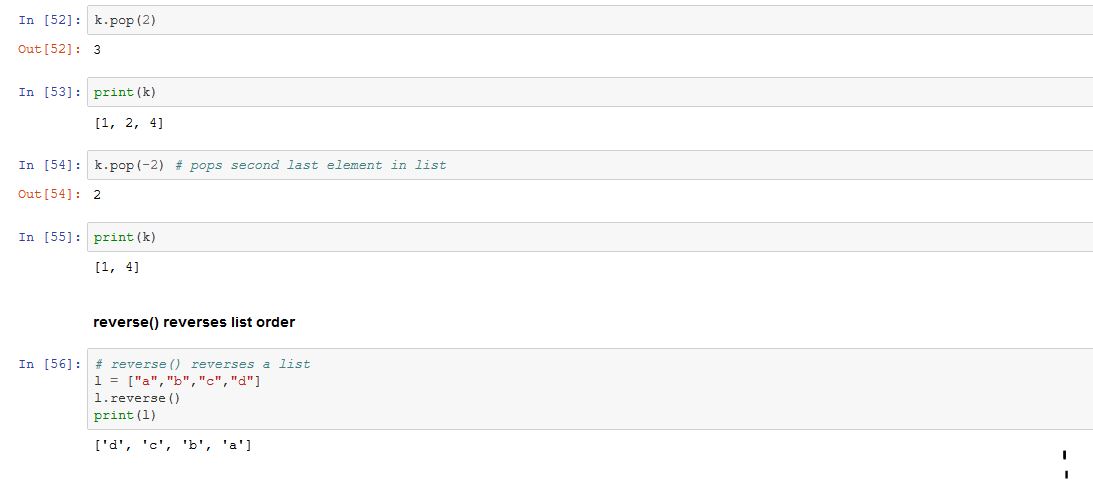Image resolution: width=1093 pixels, height=483 pixels.
Task: Click the print(k) cell In [55]
Action: 590,237
